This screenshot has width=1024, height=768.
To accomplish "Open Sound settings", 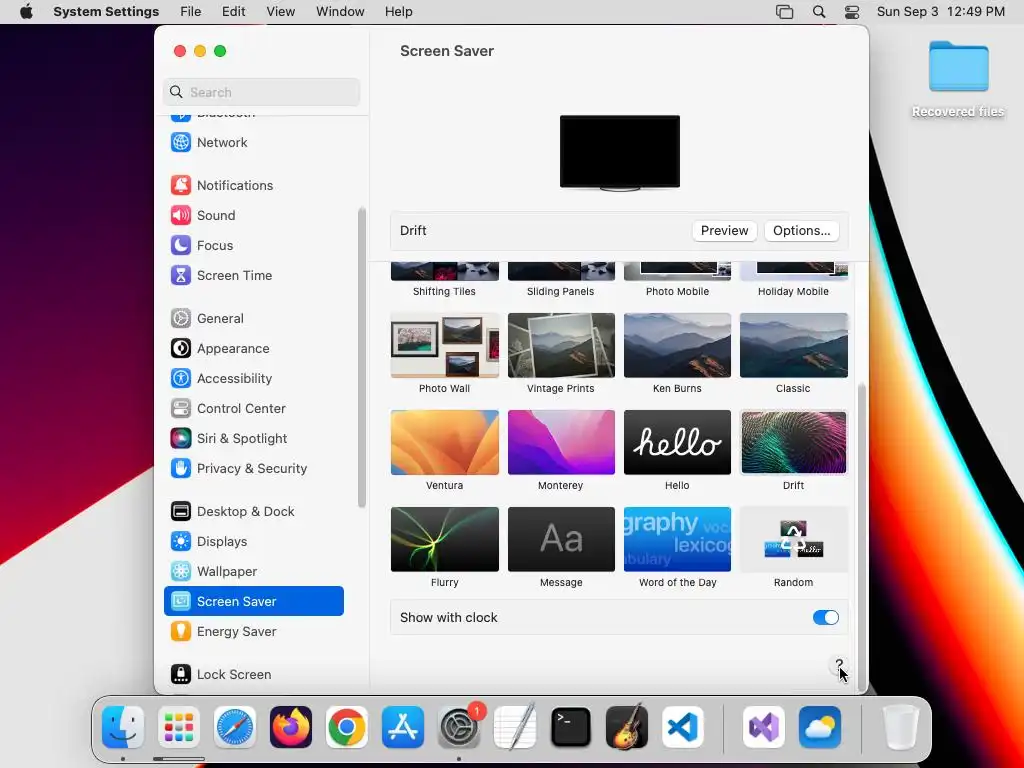I will click(x=253, y=216).
